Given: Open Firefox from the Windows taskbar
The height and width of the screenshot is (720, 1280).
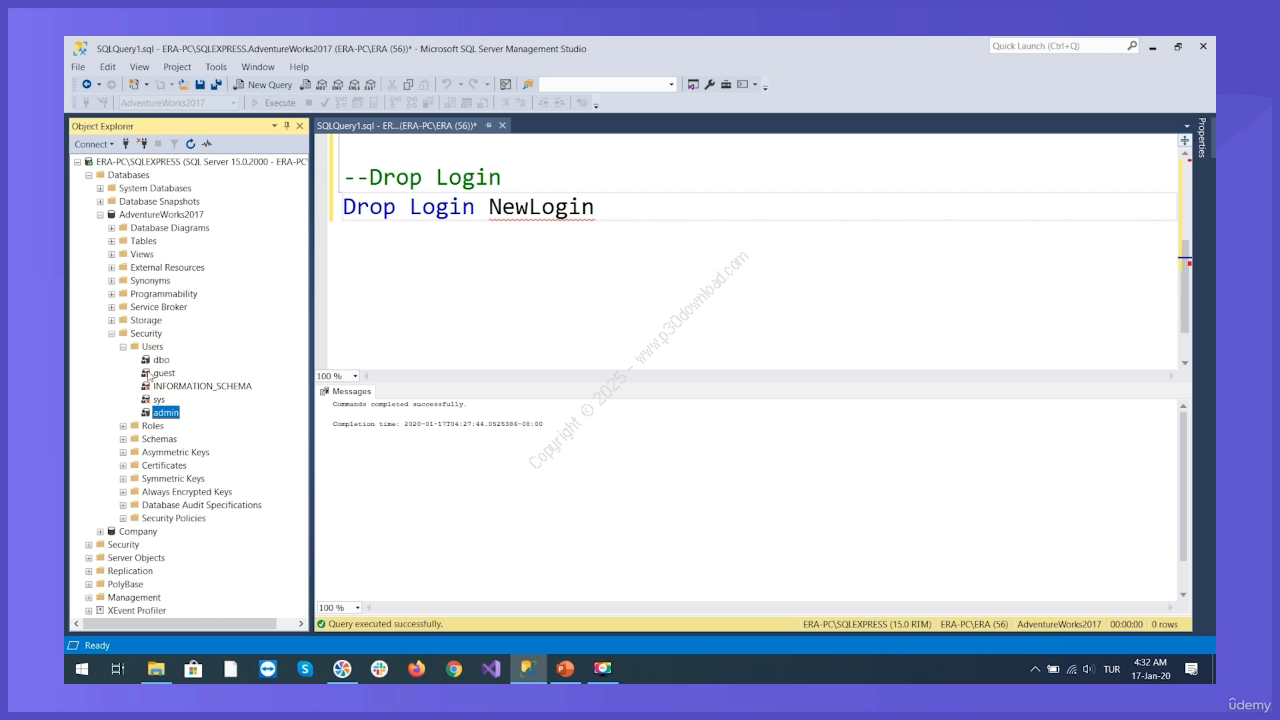Looking at the screenshot, I should click(x=417, y=669).
